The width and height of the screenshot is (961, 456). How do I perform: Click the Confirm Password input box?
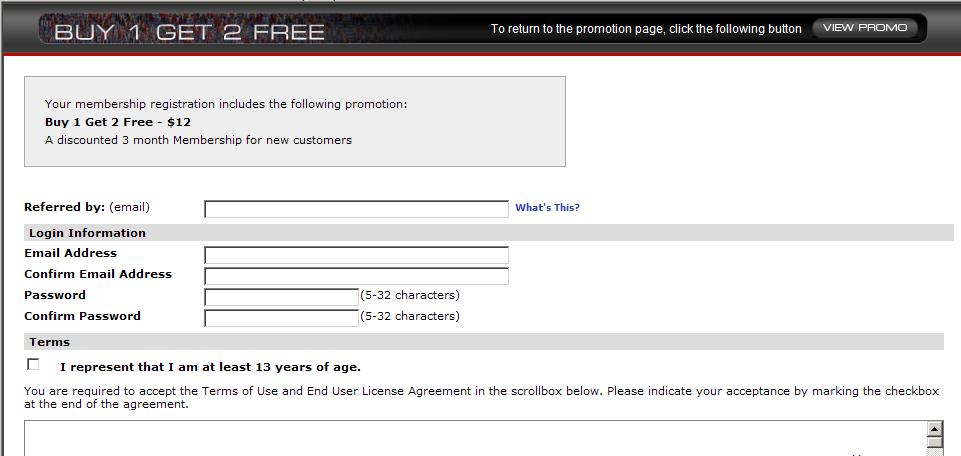tap(281, 318)
